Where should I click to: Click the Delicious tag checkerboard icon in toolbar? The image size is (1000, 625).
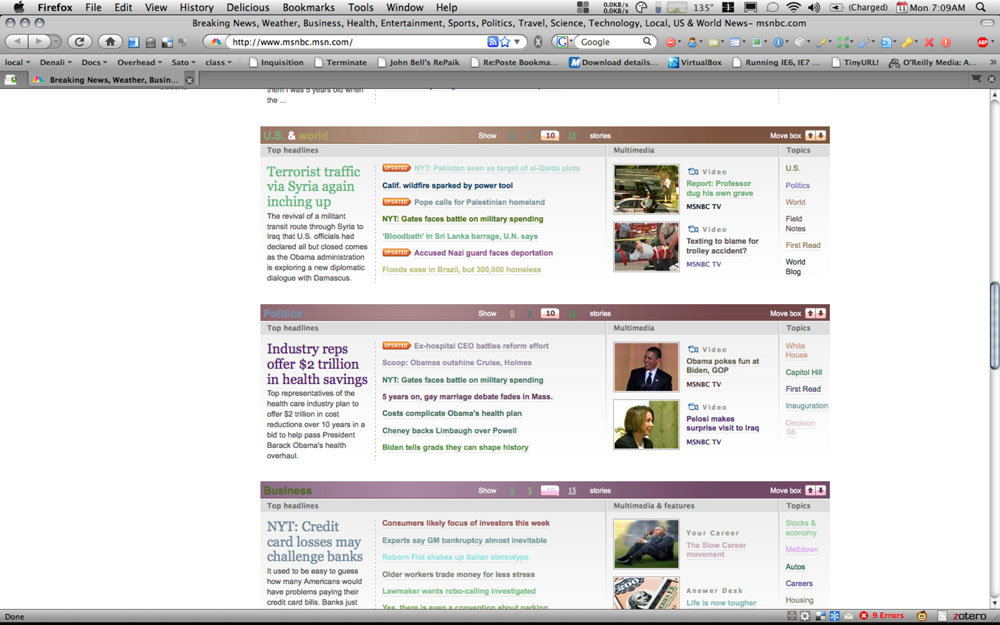click(168, 42)
